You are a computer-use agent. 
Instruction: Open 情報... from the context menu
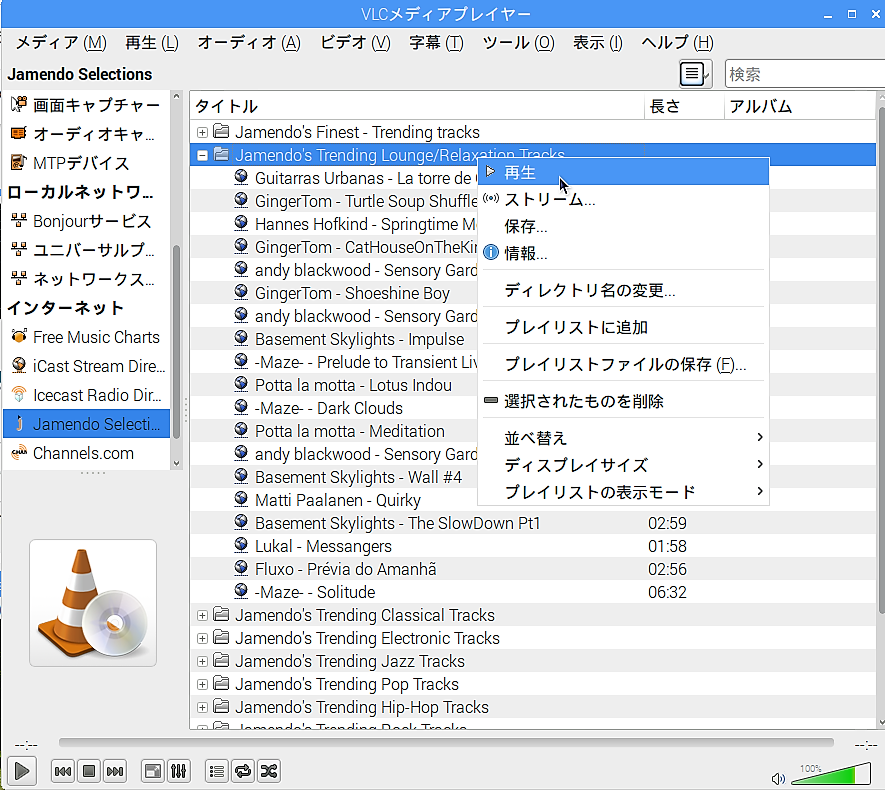point(623,253)
